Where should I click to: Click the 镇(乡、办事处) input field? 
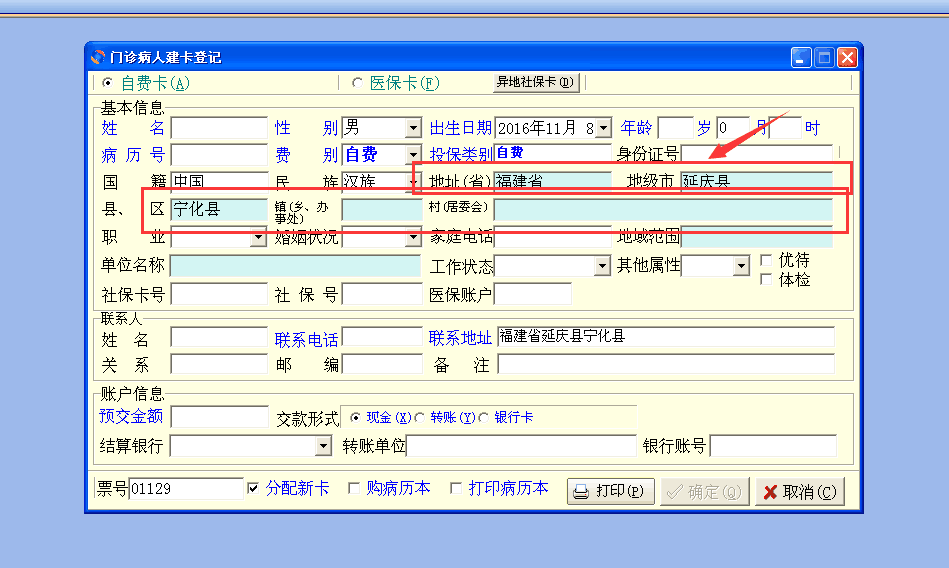[x=382, y=209]
